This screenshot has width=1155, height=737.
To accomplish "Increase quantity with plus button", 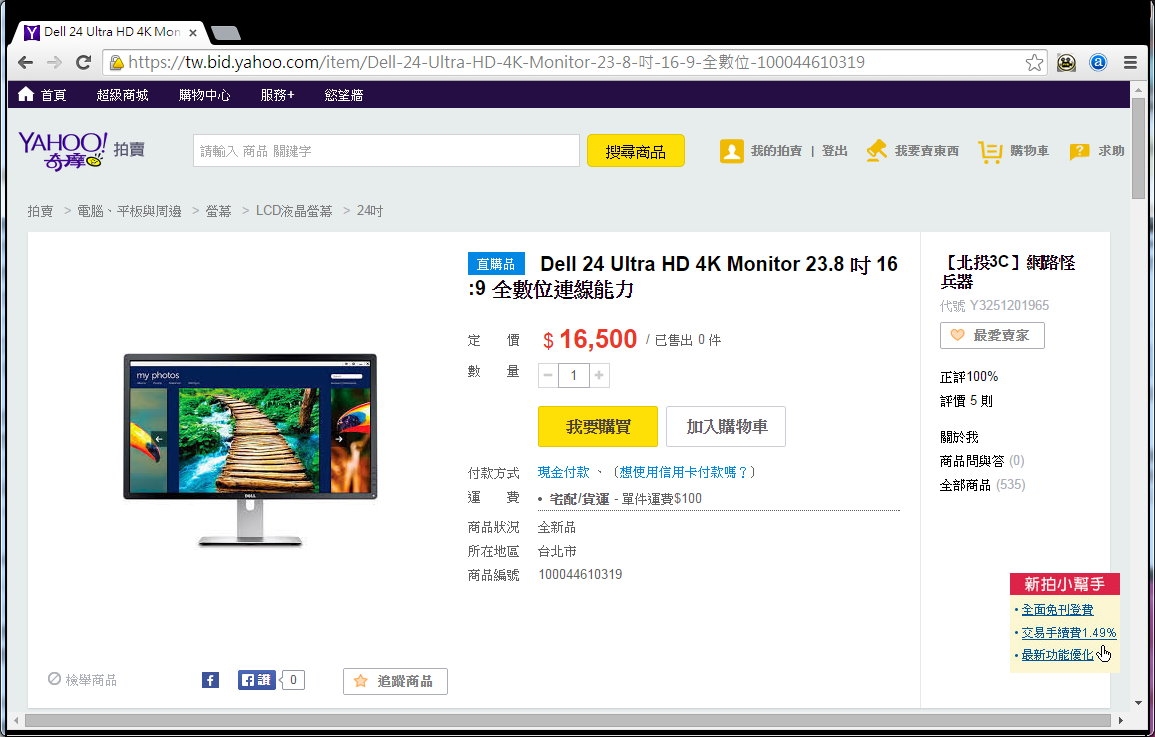I will [600, 375].
